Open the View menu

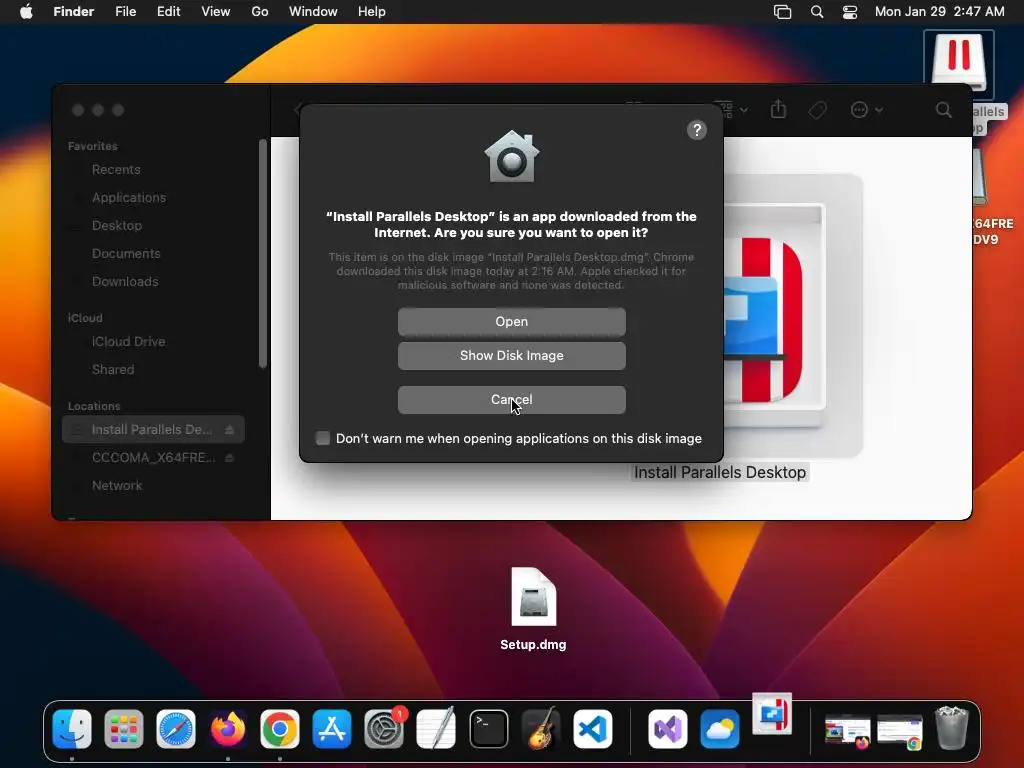[216, 12]
